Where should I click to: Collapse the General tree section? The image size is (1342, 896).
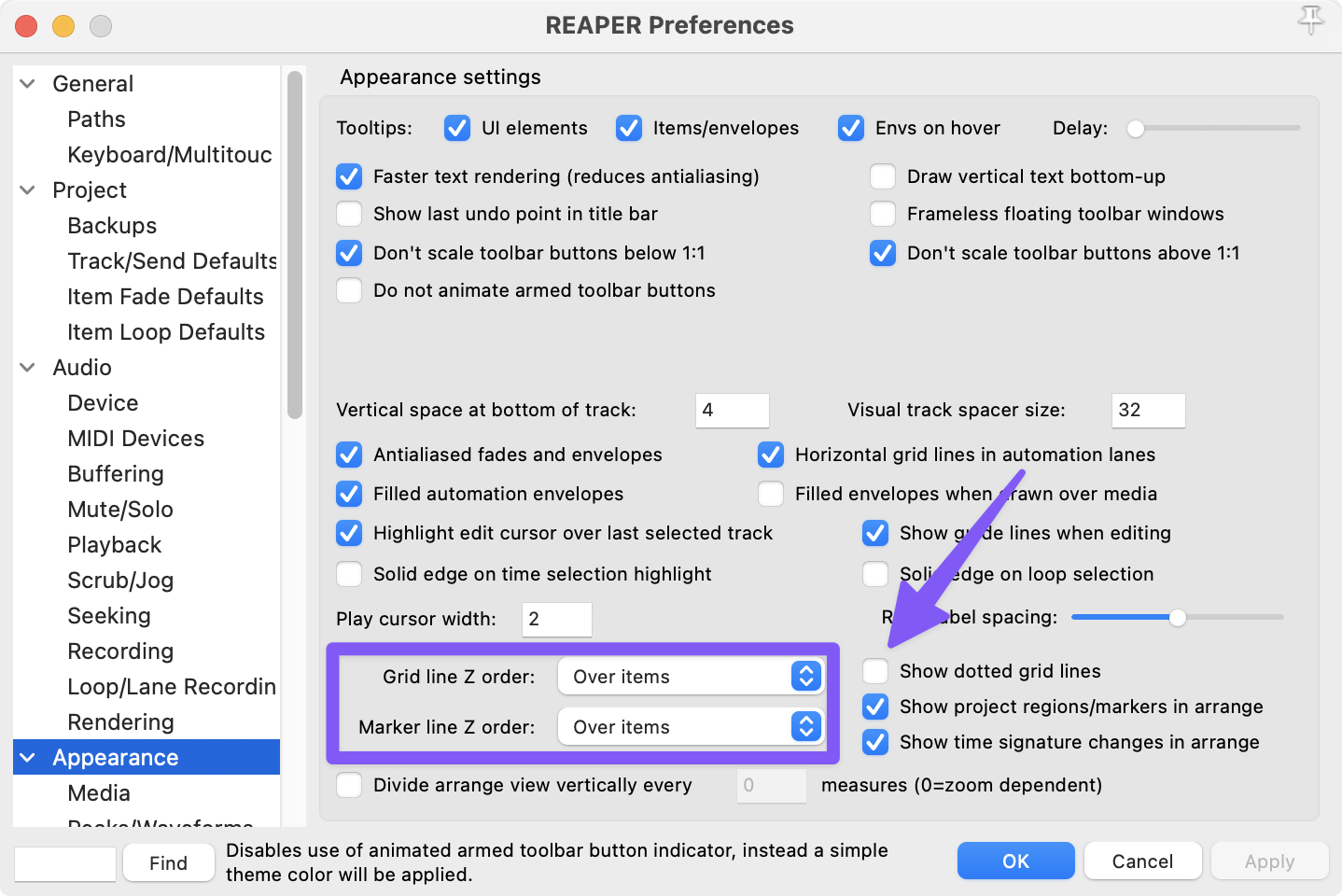[28, 84]
